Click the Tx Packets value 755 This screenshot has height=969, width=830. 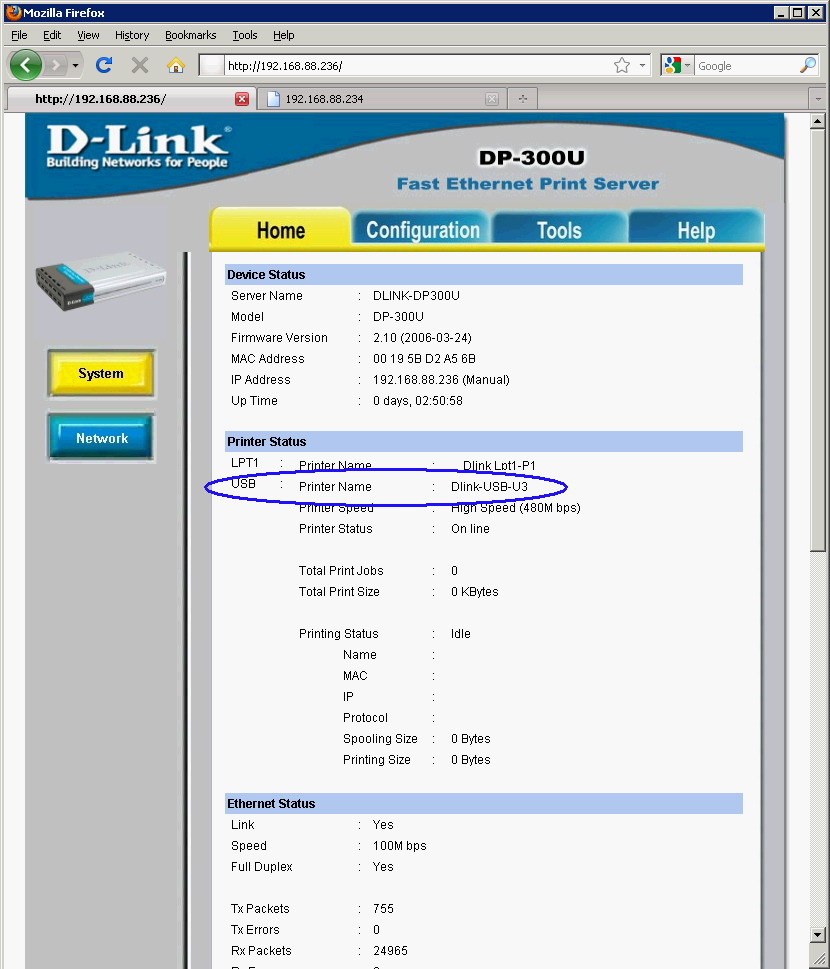click(383, 908)
